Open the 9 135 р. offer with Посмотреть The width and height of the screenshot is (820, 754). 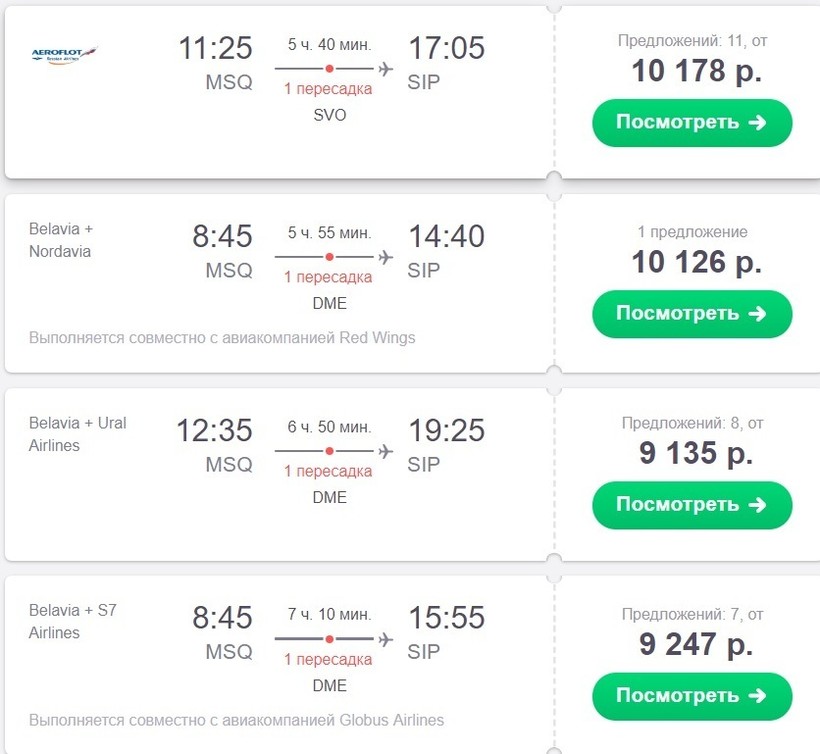[x=692, y=505]
